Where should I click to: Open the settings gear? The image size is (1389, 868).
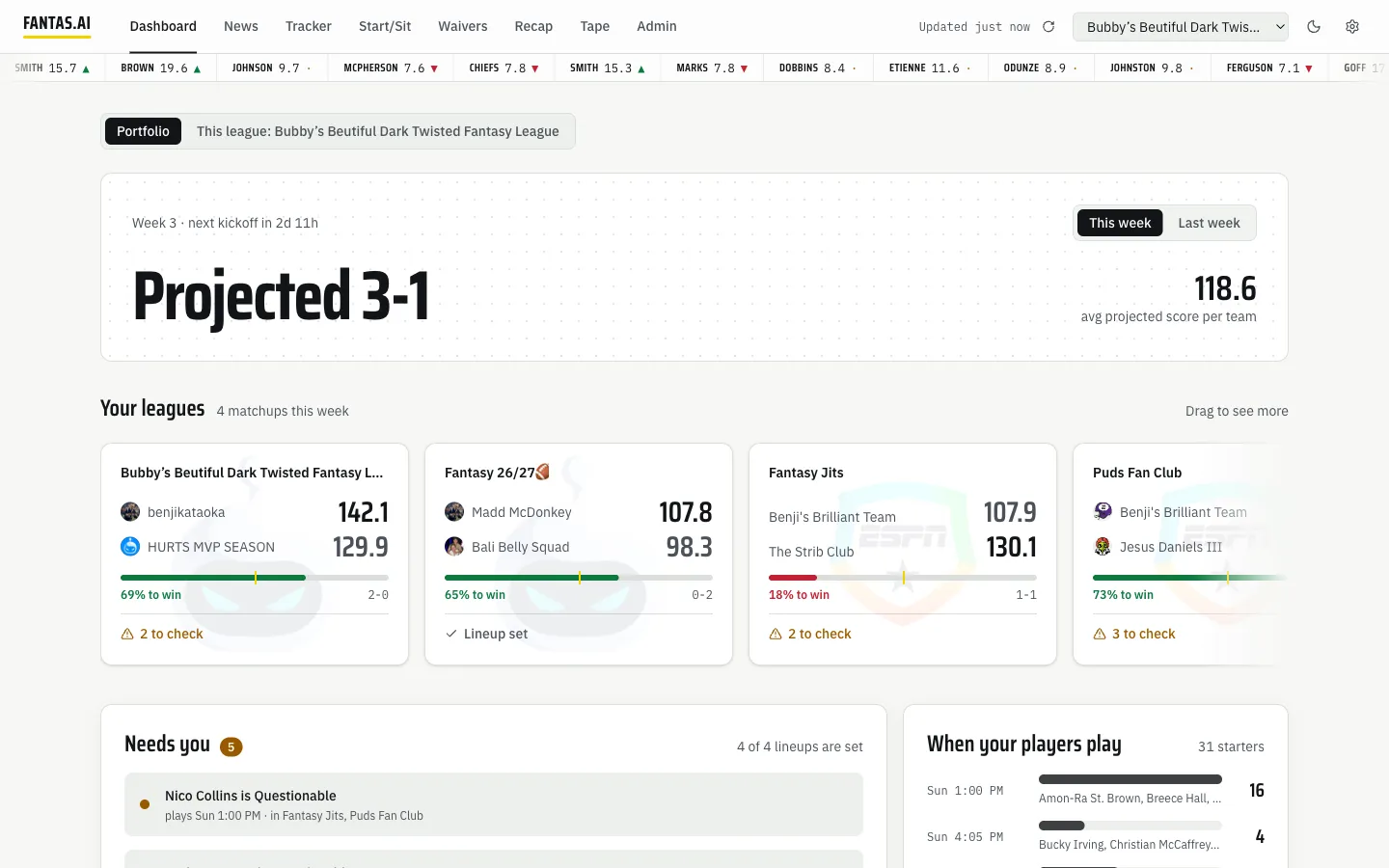[1352, 27]
